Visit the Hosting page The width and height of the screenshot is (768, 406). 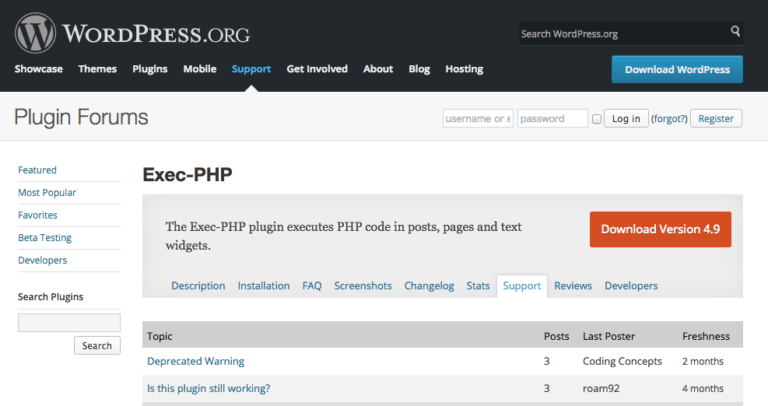[x=464, y=69]
